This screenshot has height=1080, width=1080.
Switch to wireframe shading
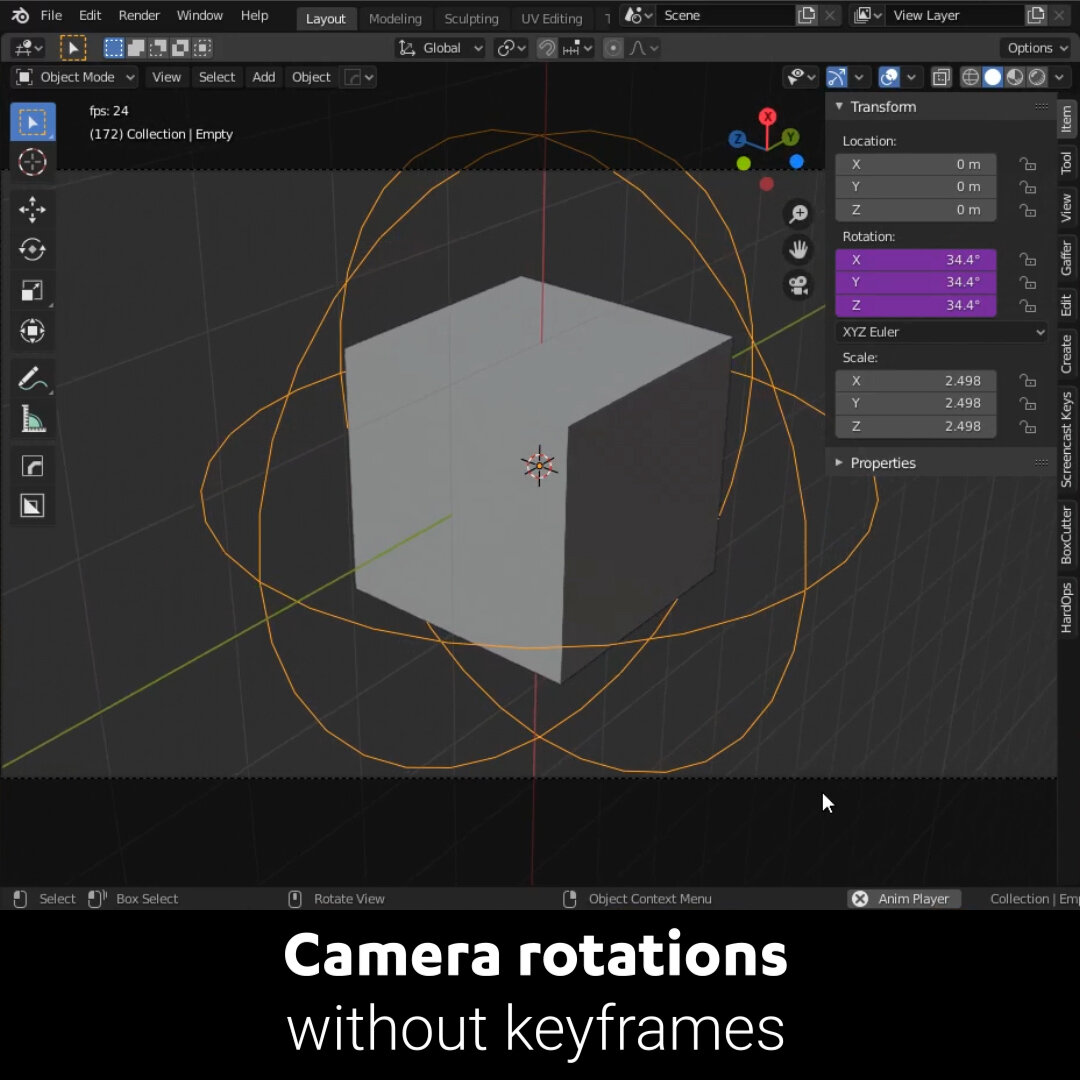pyautogui.click(x=970, y=77)
